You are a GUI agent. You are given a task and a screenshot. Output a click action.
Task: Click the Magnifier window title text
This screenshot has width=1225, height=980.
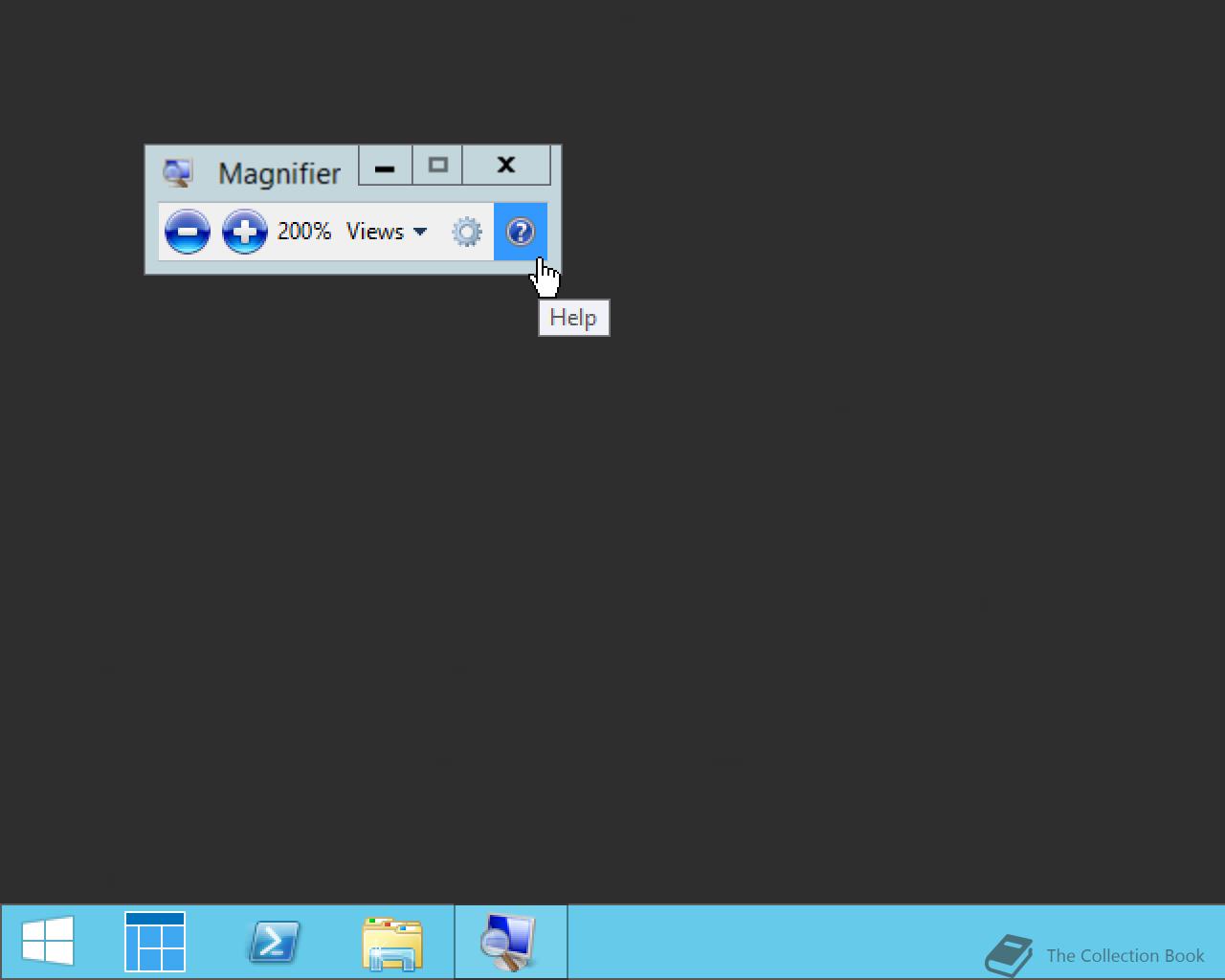coord(279,173)
